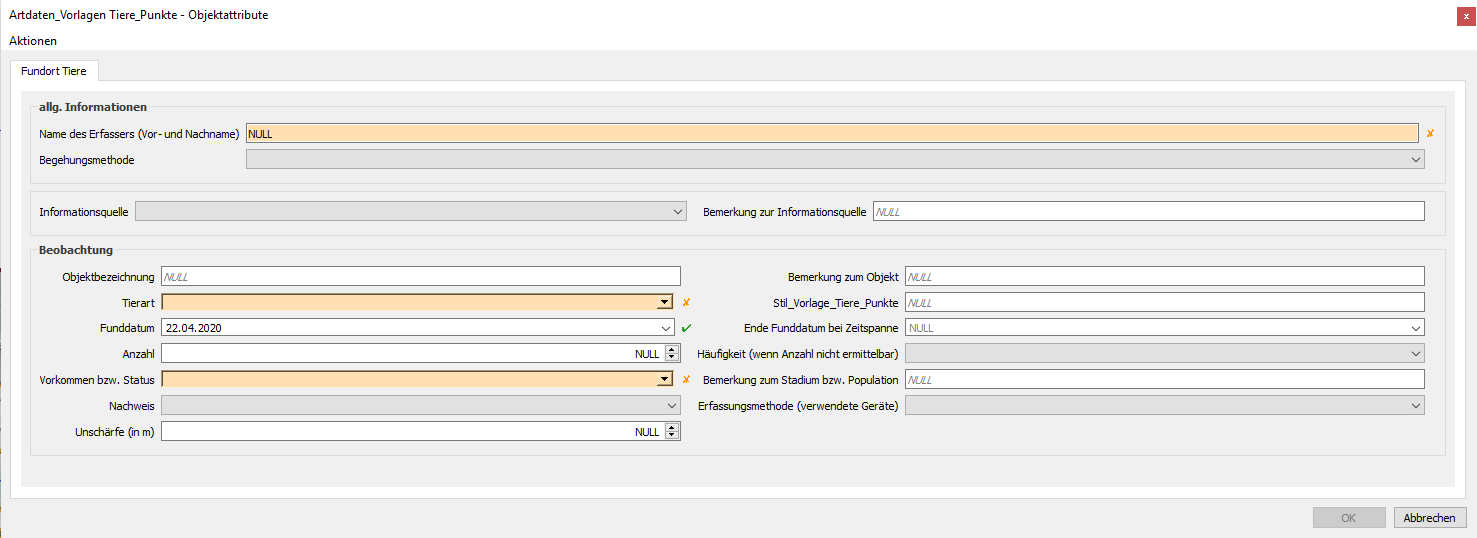Close the Objektattribute dialog with the red X
The image size is (1477, 538).
pos(1466,16)
